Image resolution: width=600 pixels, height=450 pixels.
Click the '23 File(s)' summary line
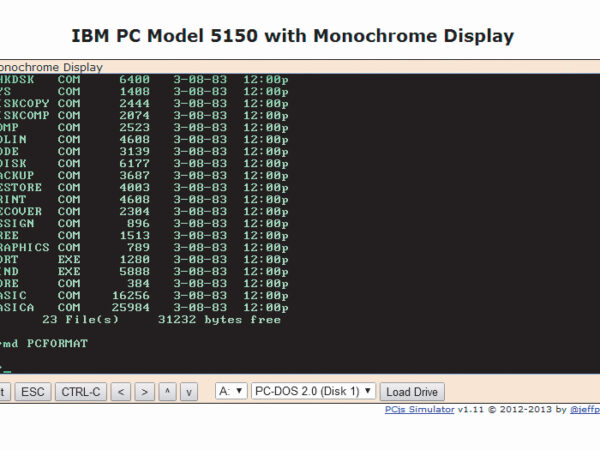click(160, 320)
